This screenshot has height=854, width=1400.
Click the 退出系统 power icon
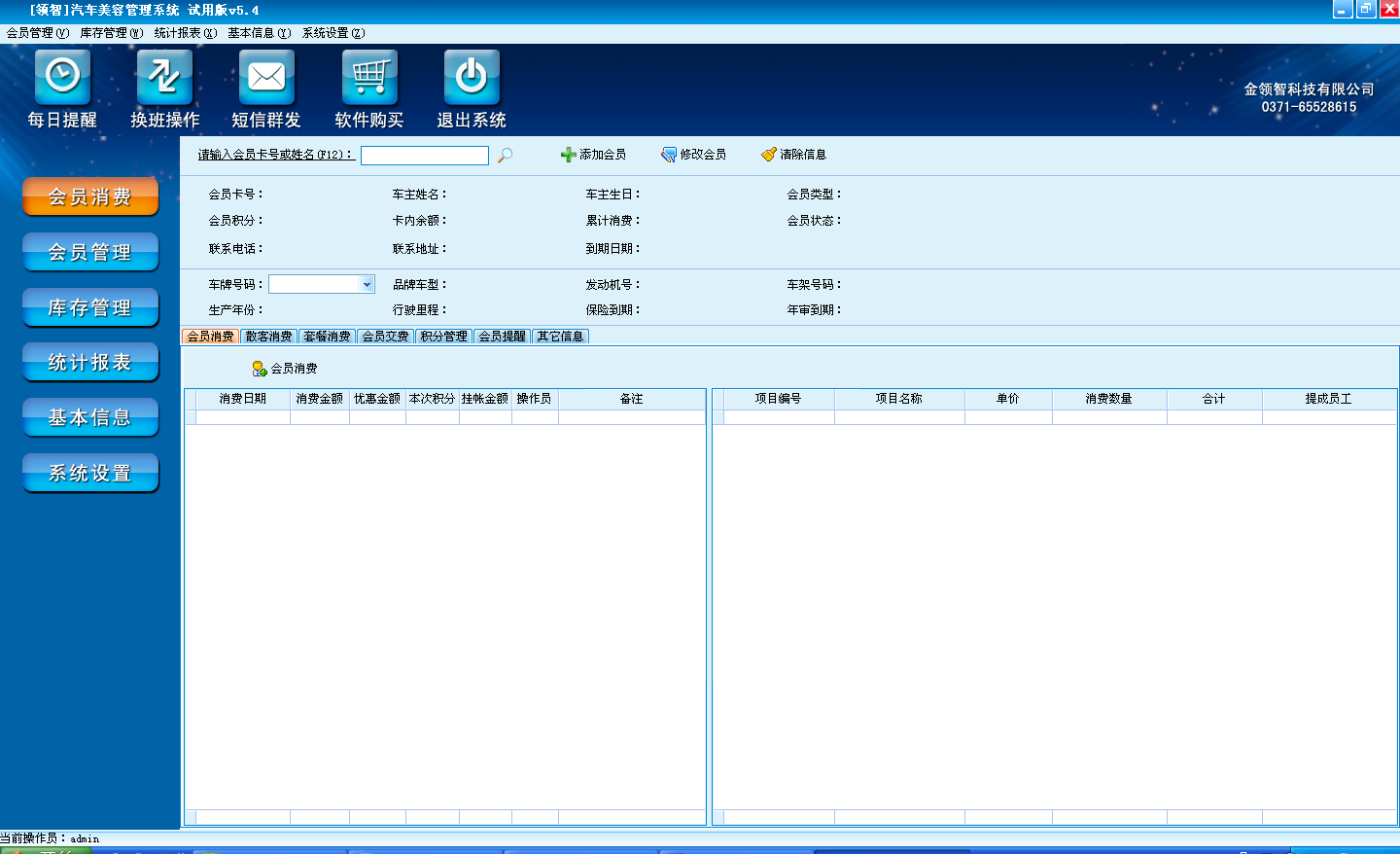tap(472, 77)
